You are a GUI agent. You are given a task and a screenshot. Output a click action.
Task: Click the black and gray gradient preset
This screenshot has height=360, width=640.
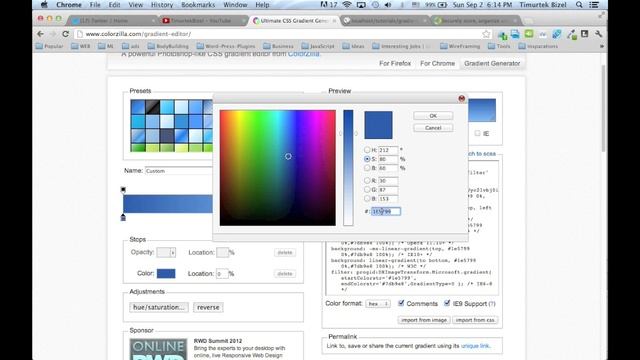click(152, 107)
